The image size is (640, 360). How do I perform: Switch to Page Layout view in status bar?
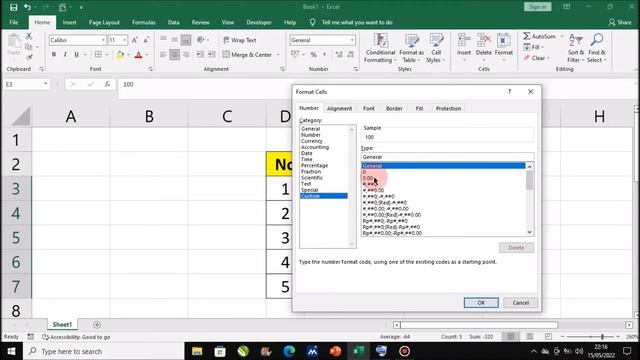[x=529, y=336]
